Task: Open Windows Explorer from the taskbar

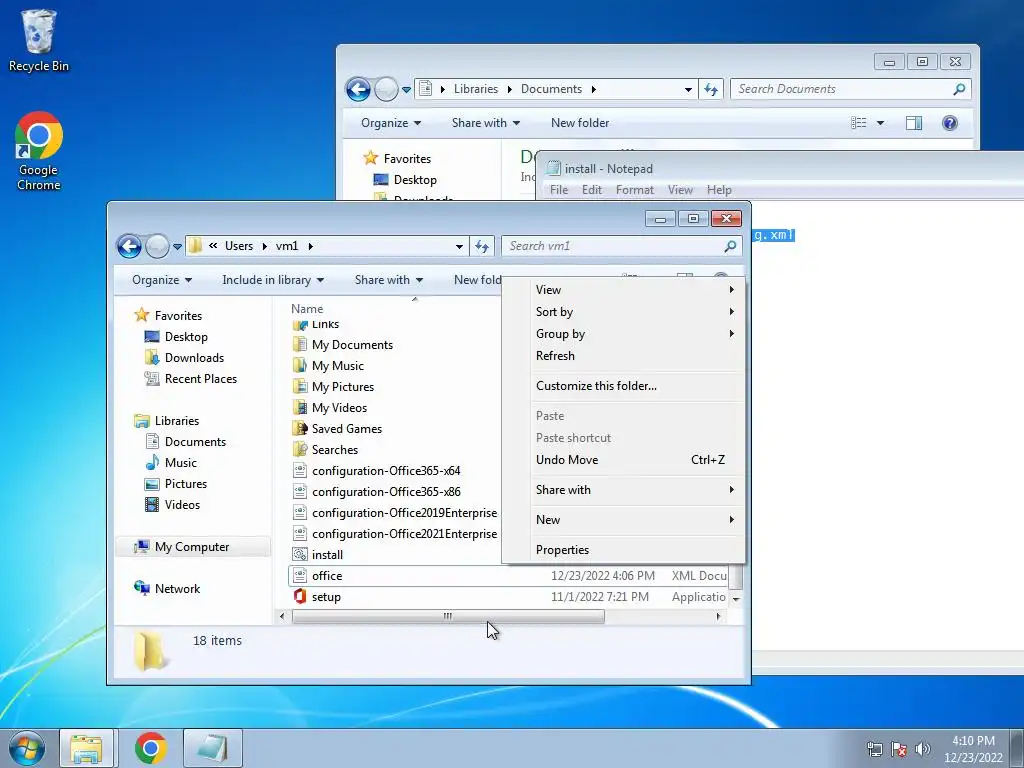Action: pos(86,748)
